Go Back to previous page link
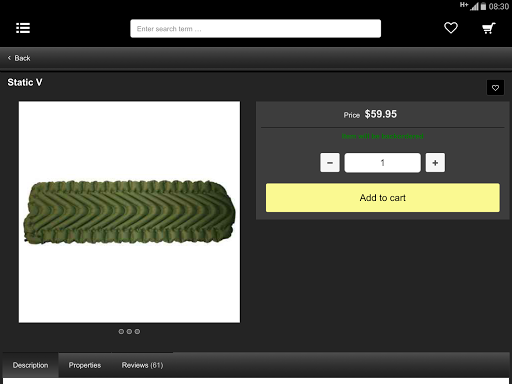 [x=19, y=58]
